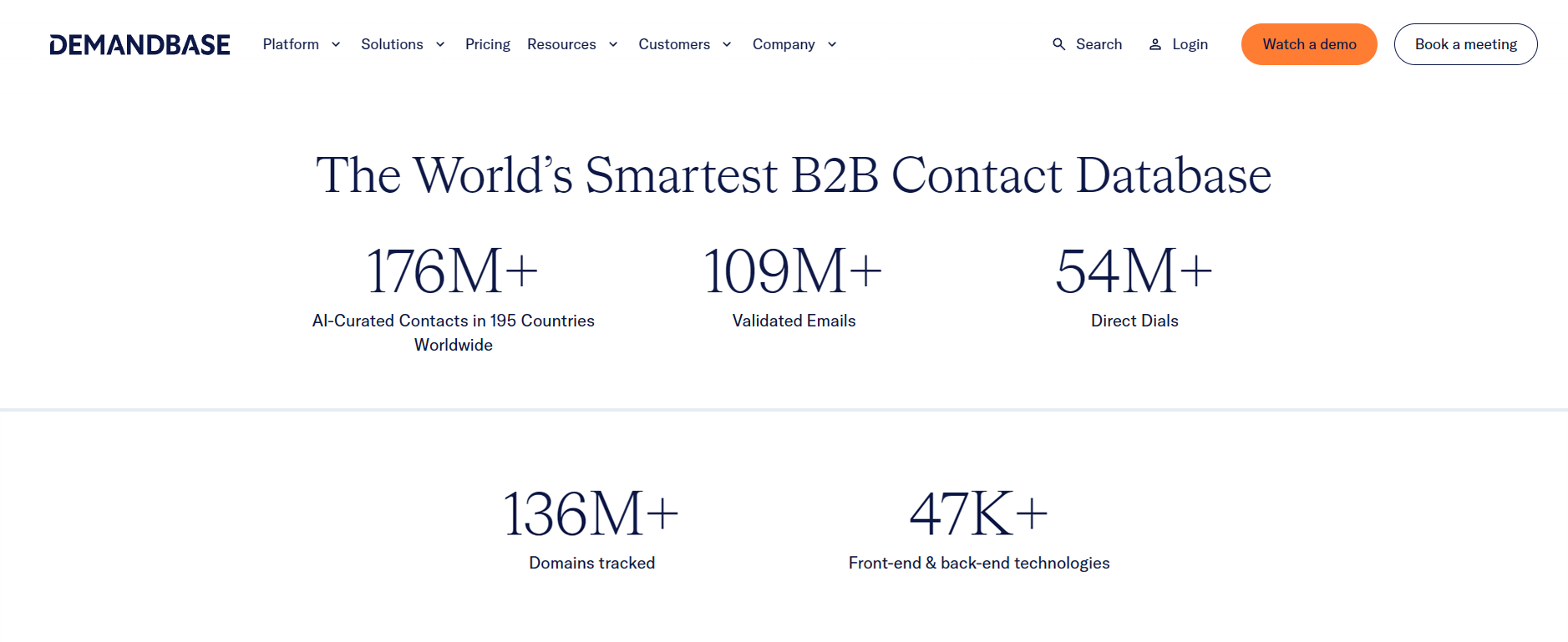The image size is (1568, 642).
Task: Open the Resources navigation item
Action: click(x=561, y=44)
